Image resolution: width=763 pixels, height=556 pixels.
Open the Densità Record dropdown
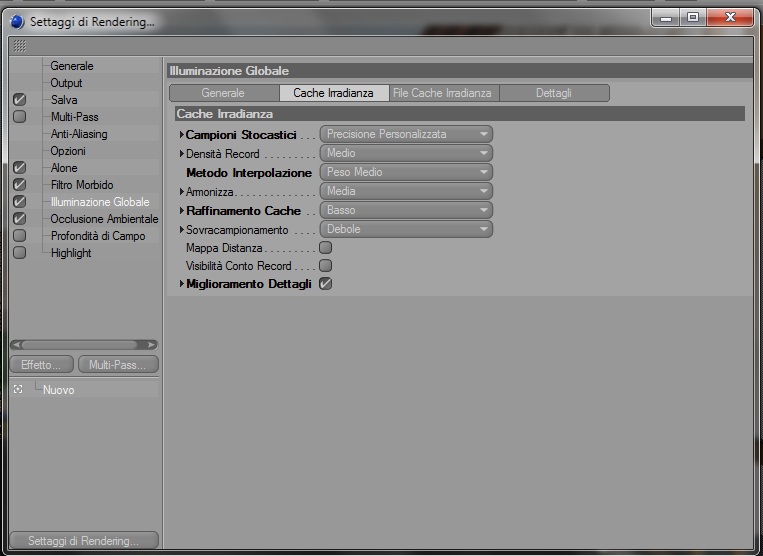click(x=406, y=153)
